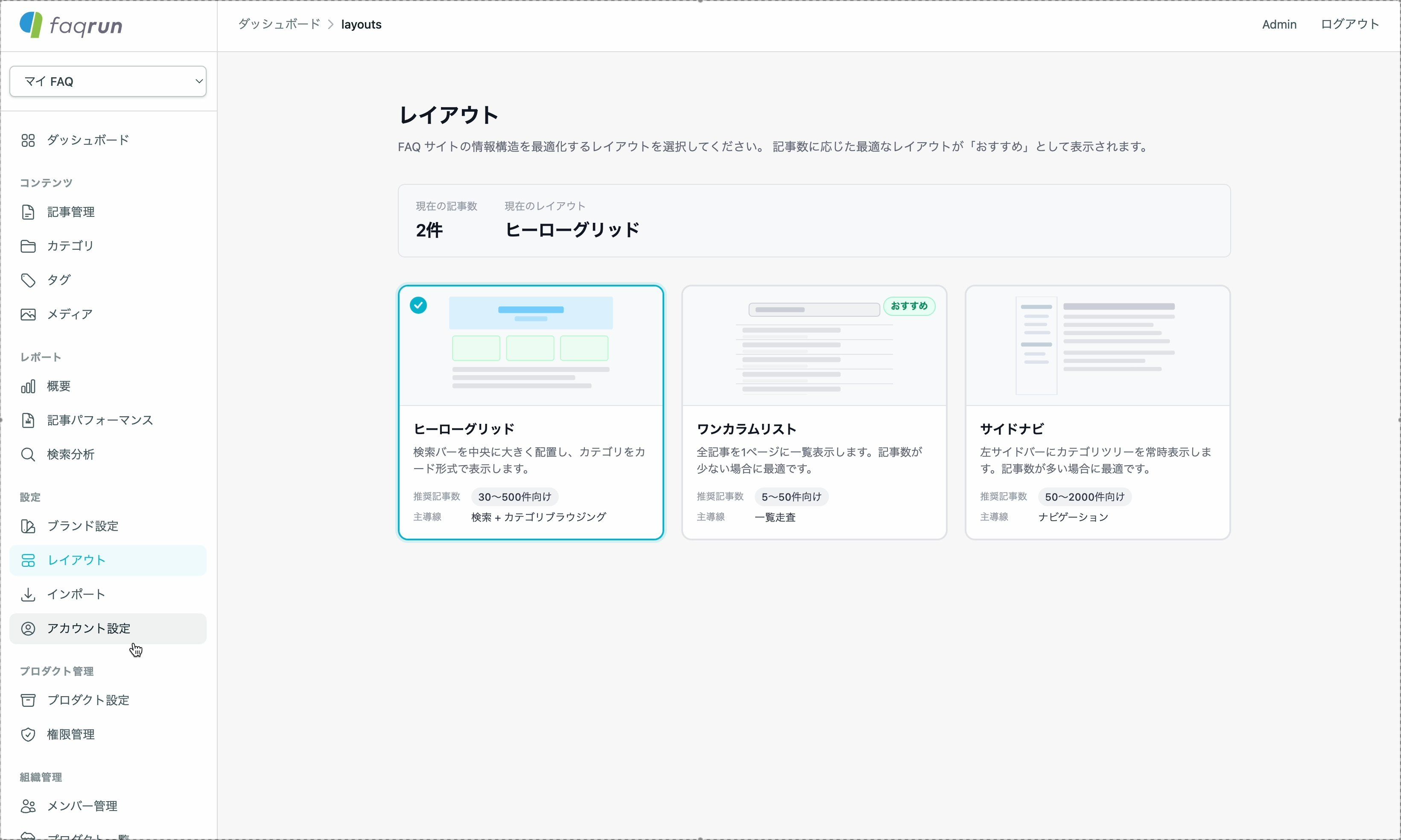
Task: Click the 概要 bar chart icon
Action: [x=28, y=387]
